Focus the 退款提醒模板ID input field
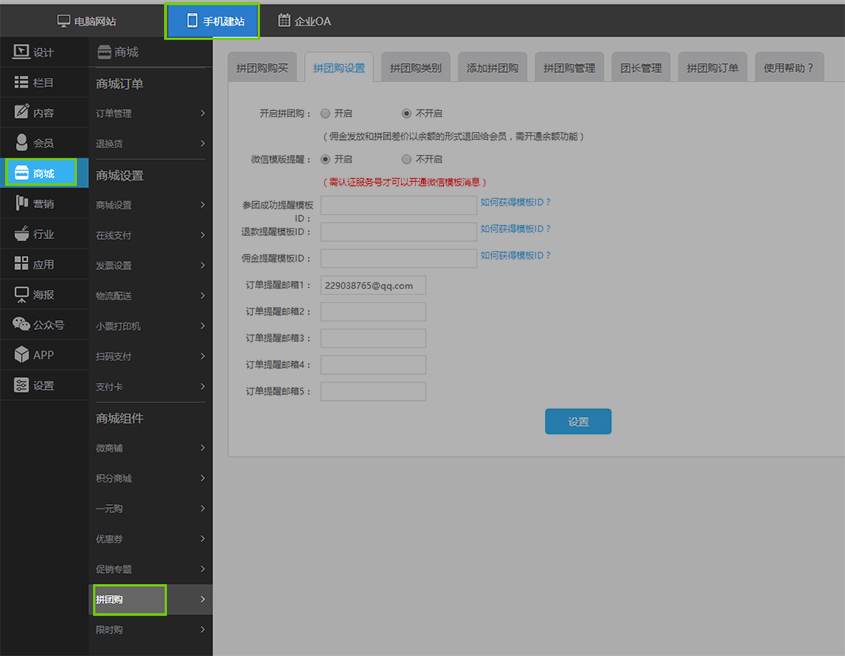Image resolution: width=845 pixels, height=656 pixels. point(398,232)
